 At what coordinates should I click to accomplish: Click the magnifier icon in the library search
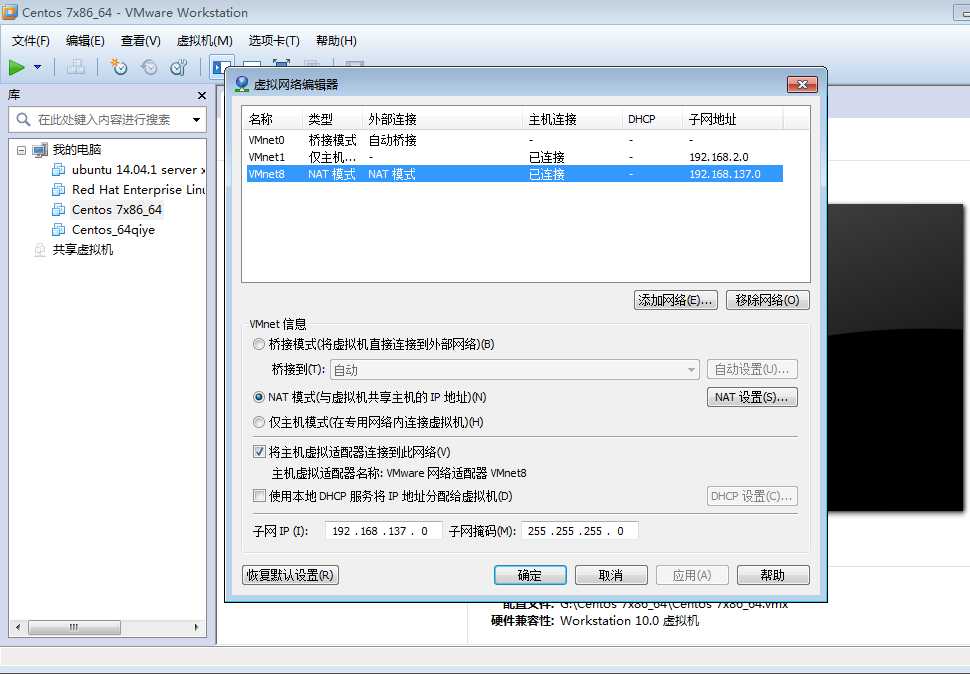(24, 119)
